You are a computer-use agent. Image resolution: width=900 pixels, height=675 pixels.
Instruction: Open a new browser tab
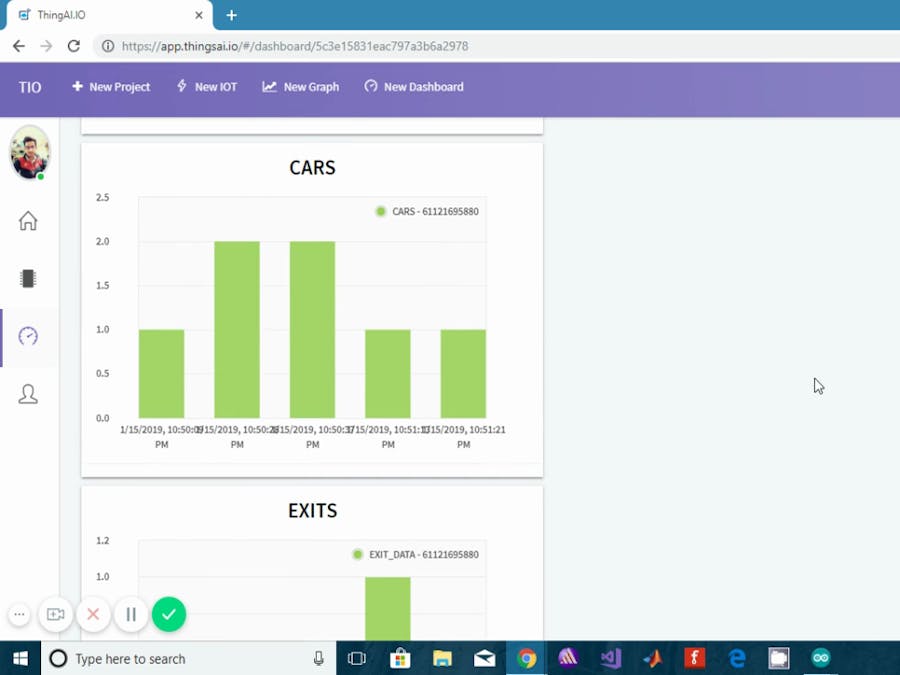(x=231, y=15)
